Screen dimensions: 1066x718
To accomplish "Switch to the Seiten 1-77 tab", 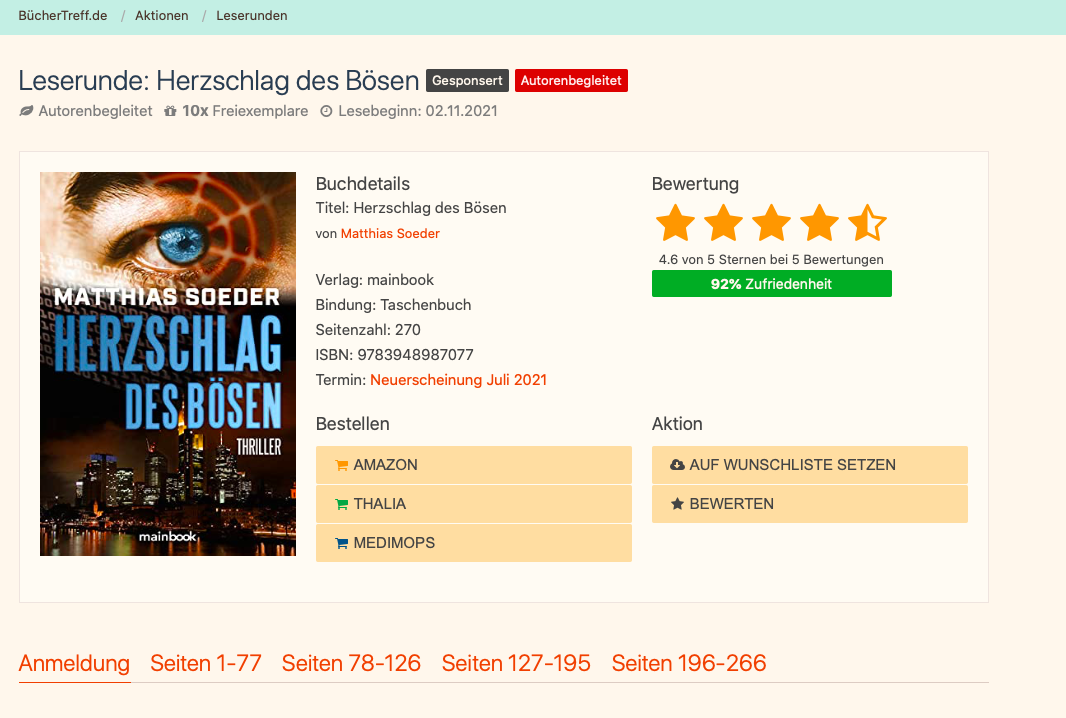I will pyautogui.click(x=206, y=663).
